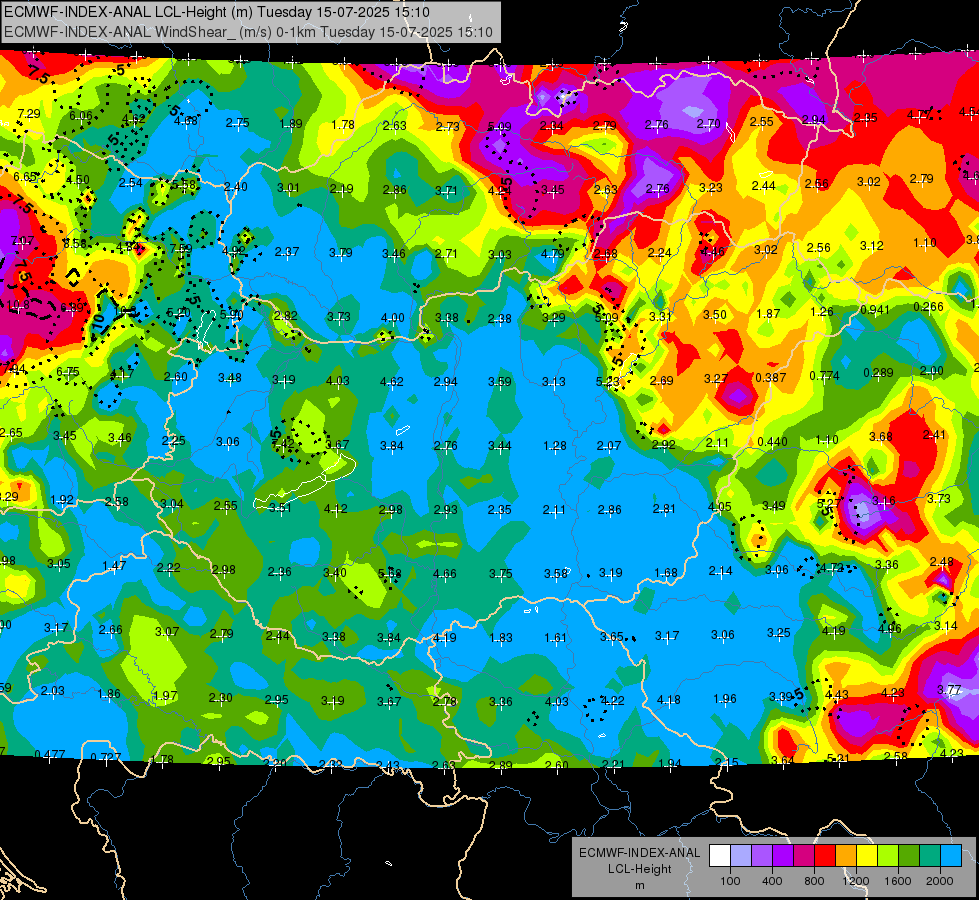Click the grid value 0.774
Viewport: 979px width, 900px height.
(824, 376)
